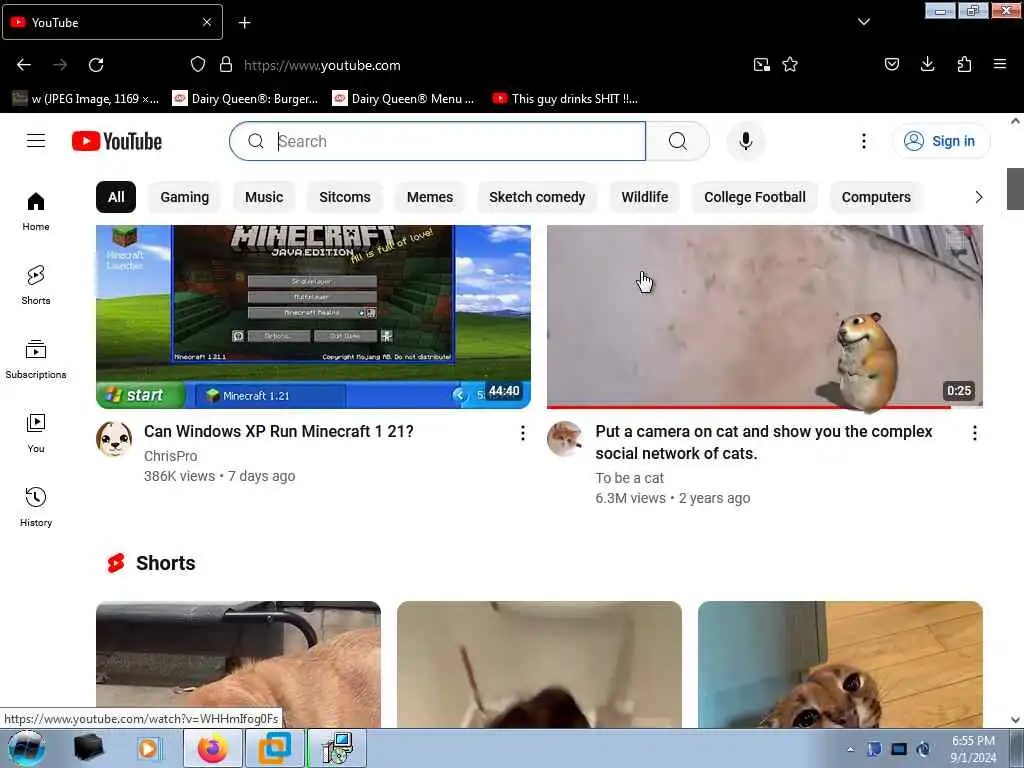Expand the list all tabs dropdown
1024x768 pixels.
click(863, 22)
